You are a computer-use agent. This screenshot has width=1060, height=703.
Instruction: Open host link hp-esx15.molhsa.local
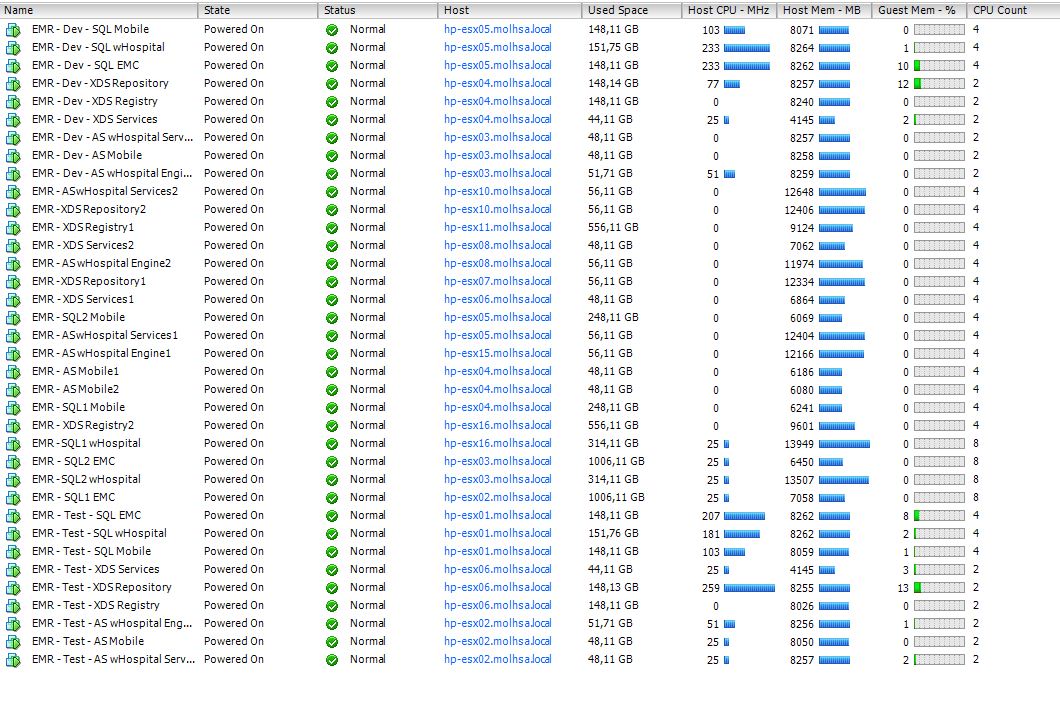[x=497, y=354]
